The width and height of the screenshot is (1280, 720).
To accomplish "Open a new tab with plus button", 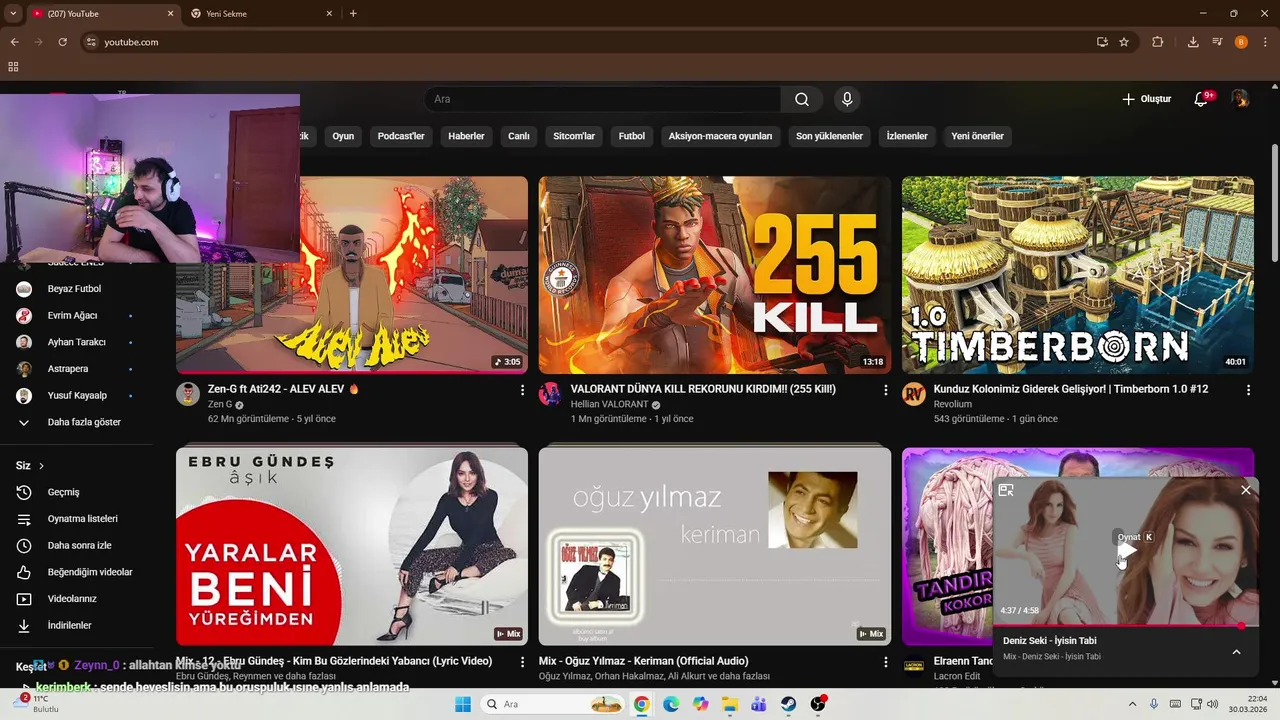I will coord(353,13).
